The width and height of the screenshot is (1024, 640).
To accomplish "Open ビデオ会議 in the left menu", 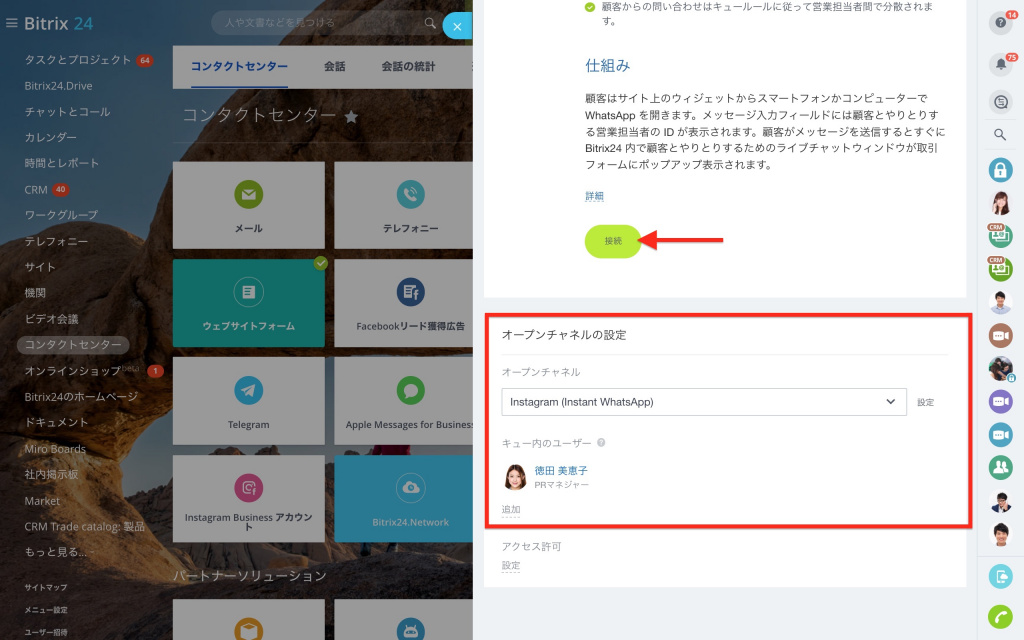I will point(51,319).
